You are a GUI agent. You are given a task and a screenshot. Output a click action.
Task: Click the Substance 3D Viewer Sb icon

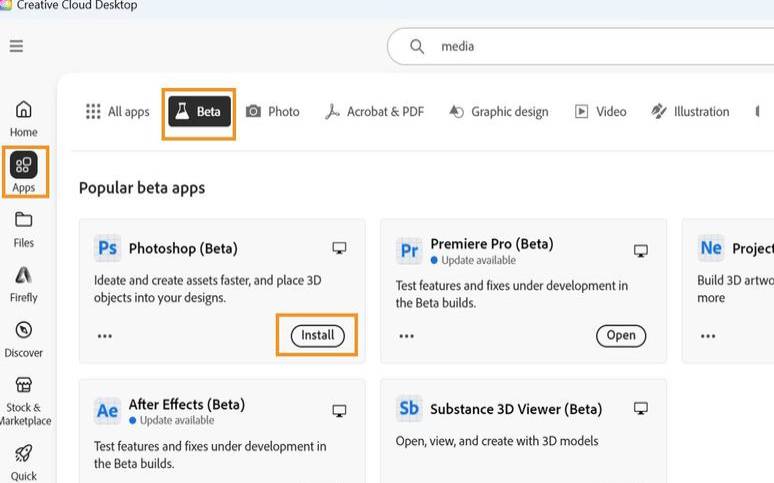409,408
